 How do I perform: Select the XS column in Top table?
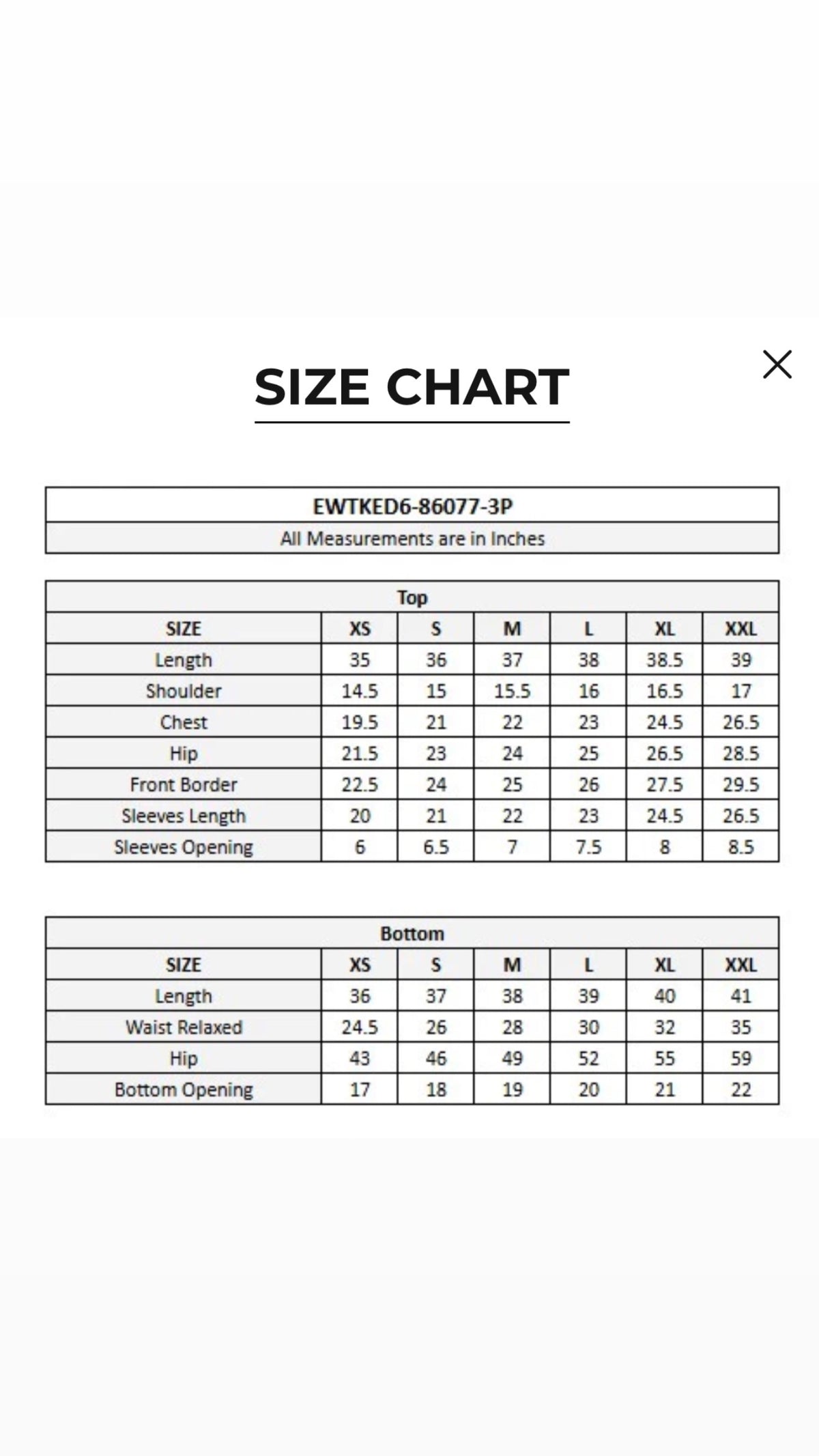(360, 629)
